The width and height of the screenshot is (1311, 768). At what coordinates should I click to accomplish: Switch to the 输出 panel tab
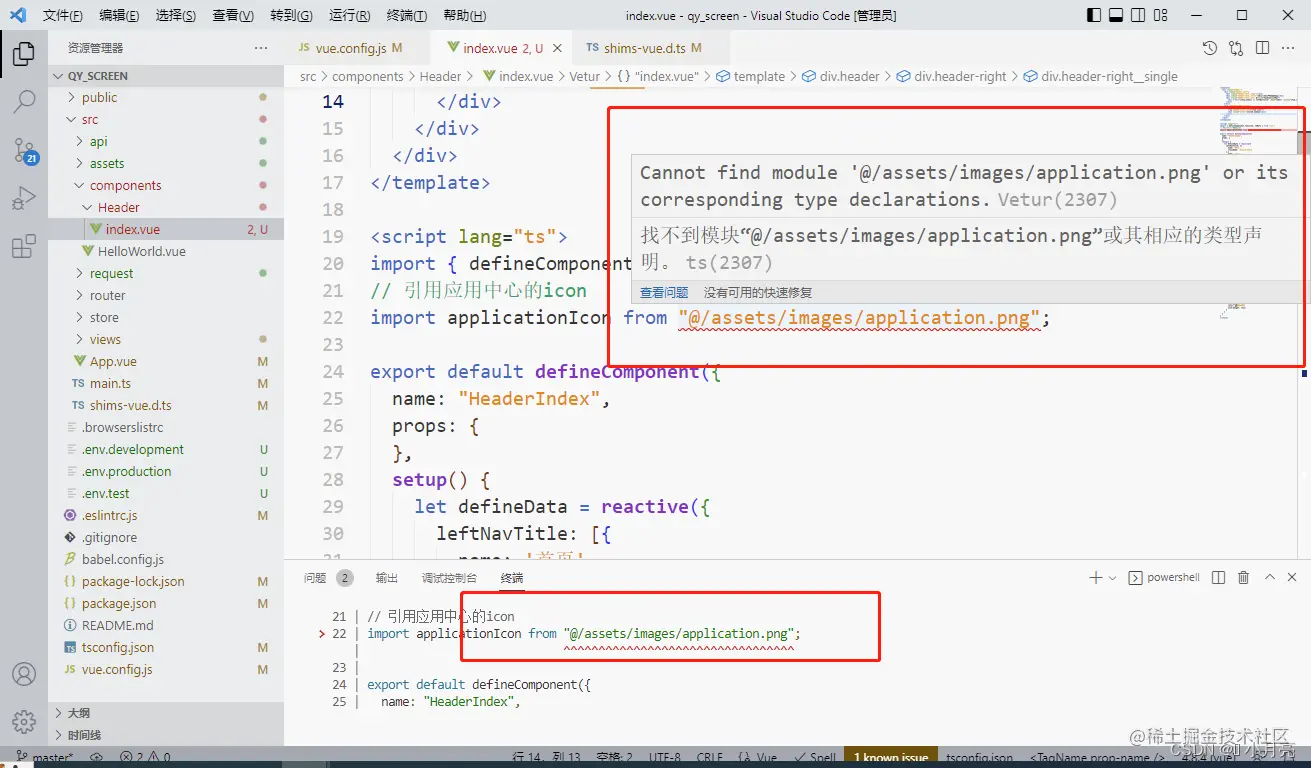[386, 578]
